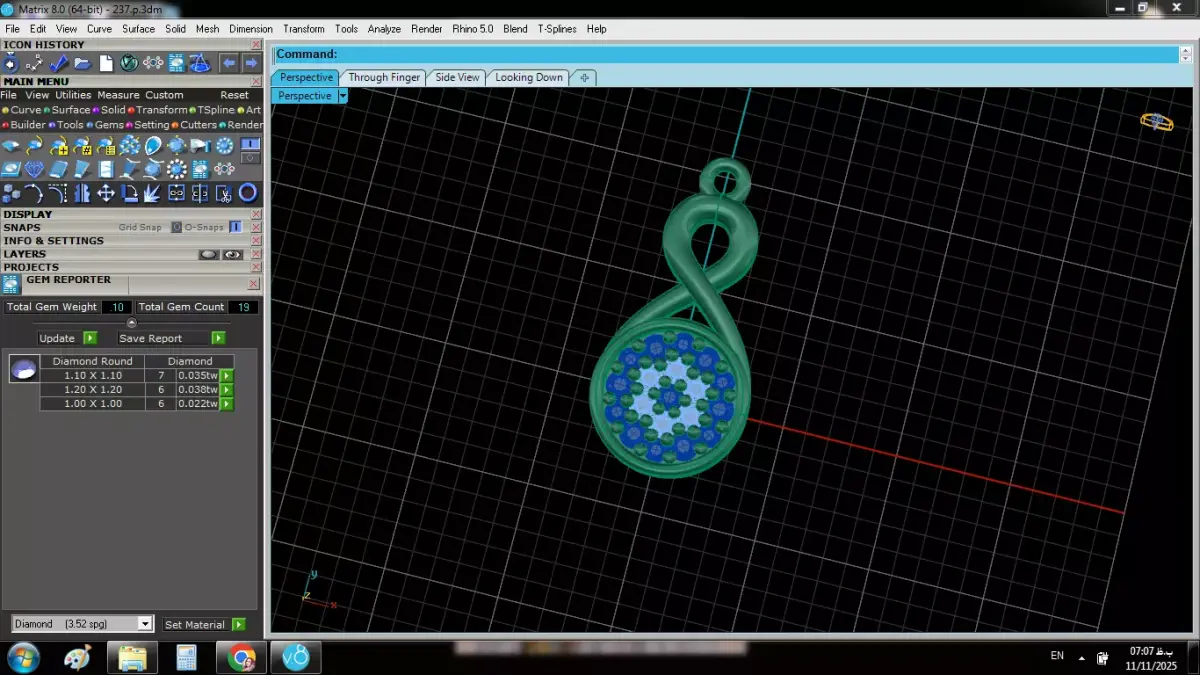Add a new viewport tab with plus button
Screen dimensions: 1200x675
coord(584,77)
